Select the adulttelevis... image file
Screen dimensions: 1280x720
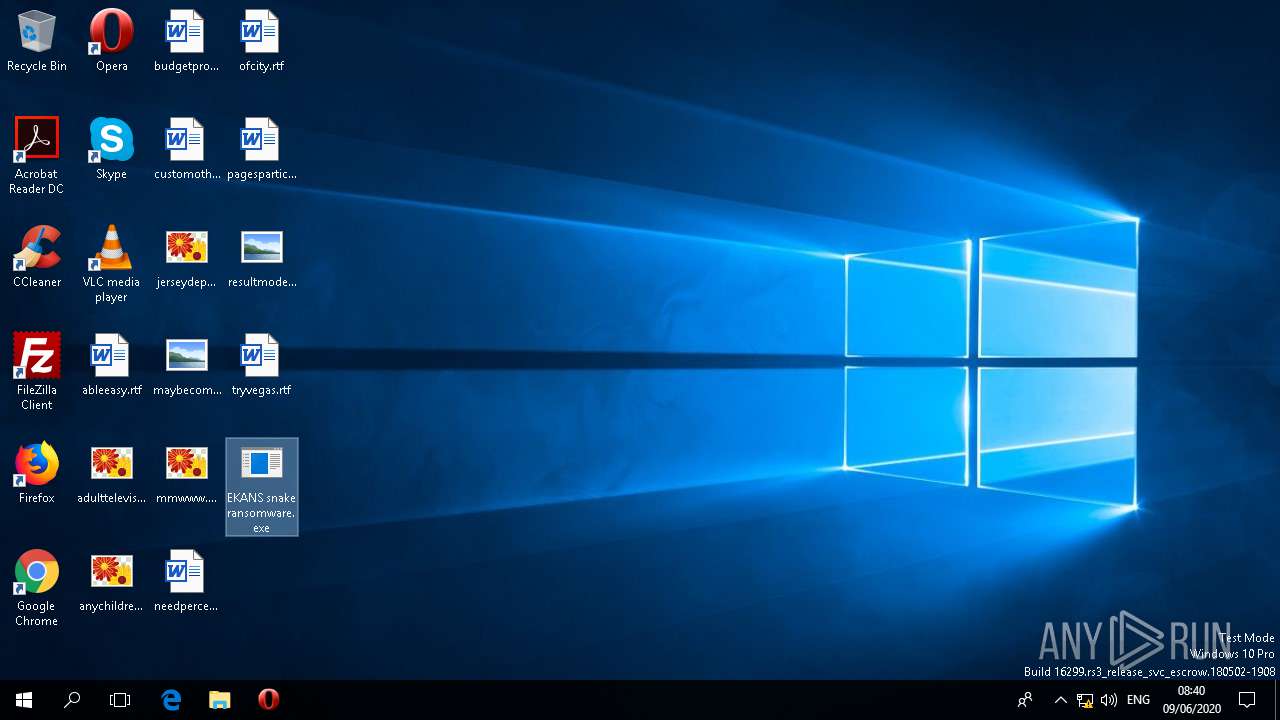click(x=111, y=473)
